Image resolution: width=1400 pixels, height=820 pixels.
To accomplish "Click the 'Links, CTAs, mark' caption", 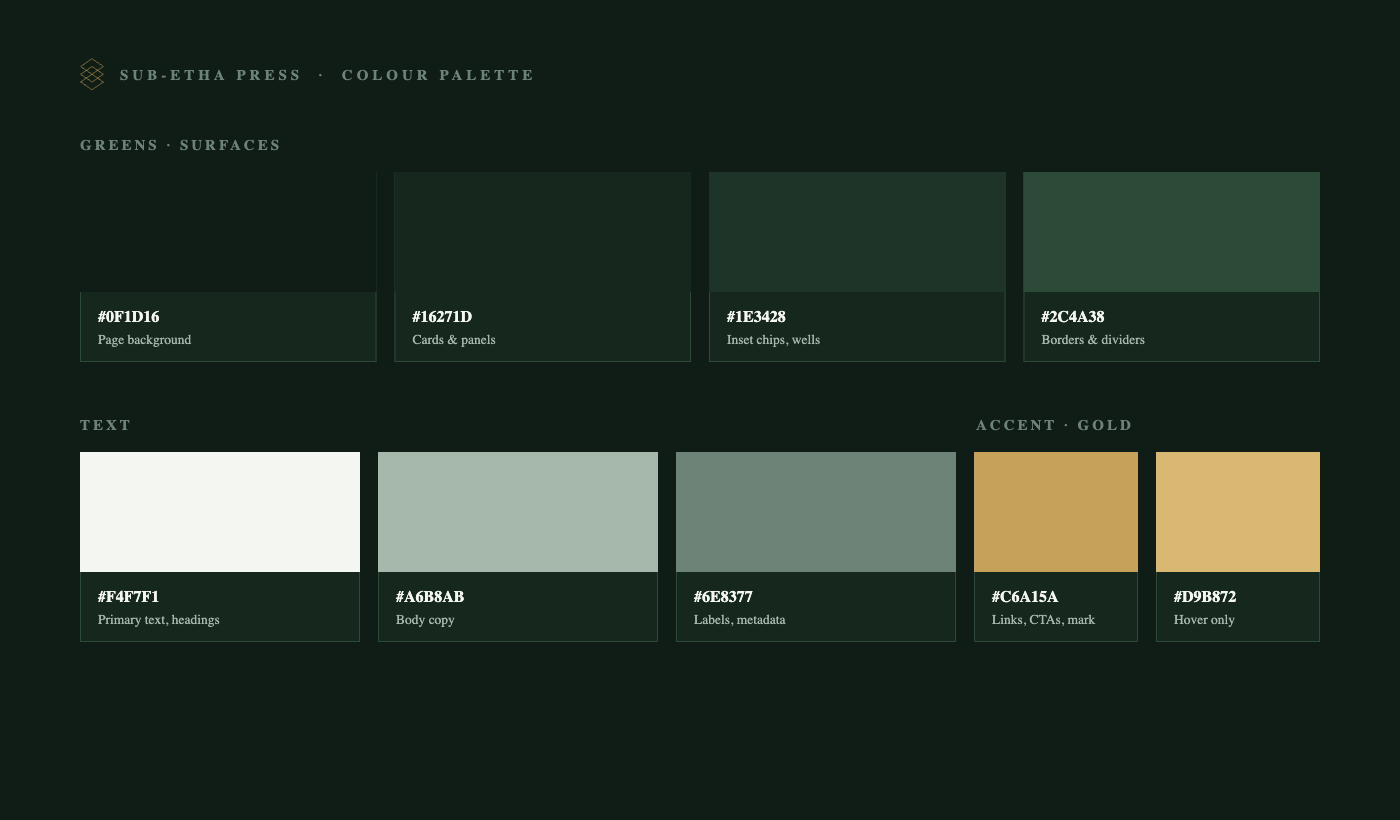I will tap(1043, 620).
